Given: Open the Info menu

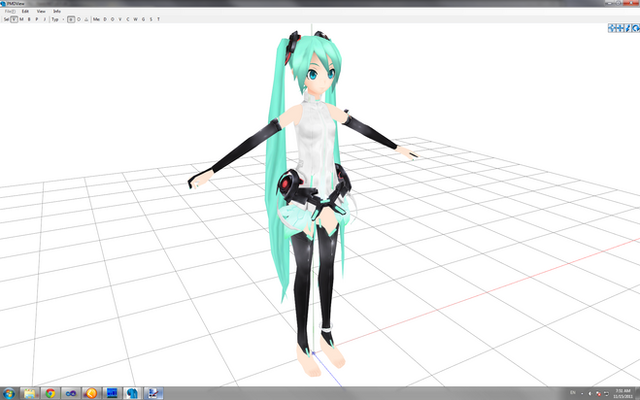Looking at the screenshot, I should pyautogui.click(x=57, y=11).
